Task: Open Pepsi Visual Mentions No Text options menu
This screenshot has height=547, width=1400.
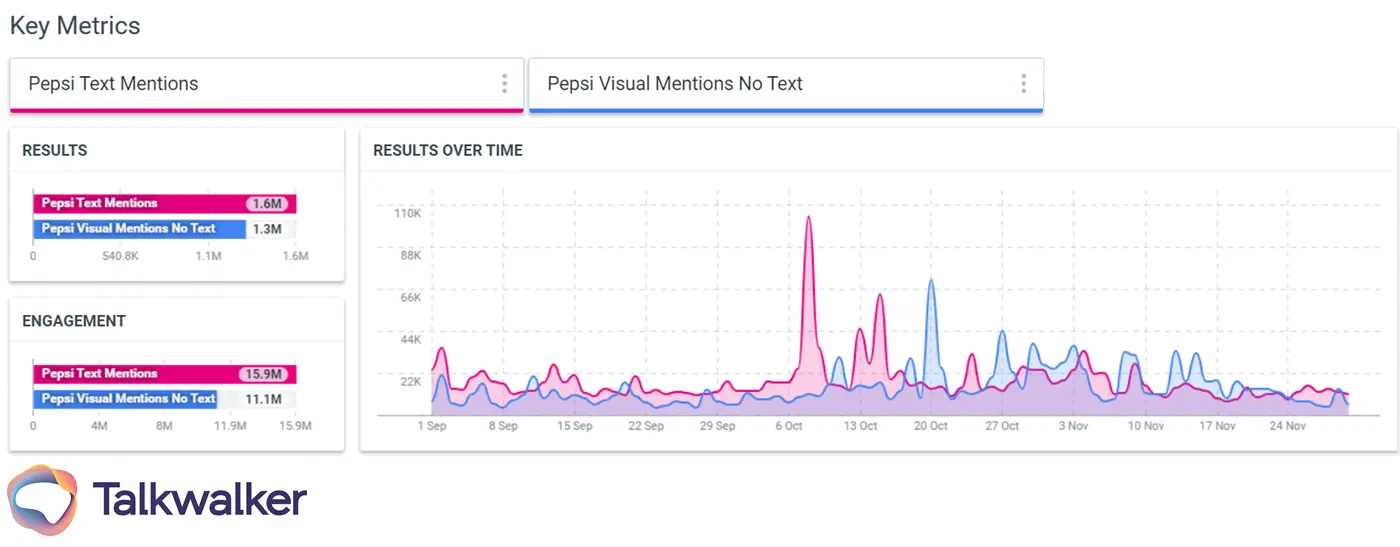Action: [1023, 84]
